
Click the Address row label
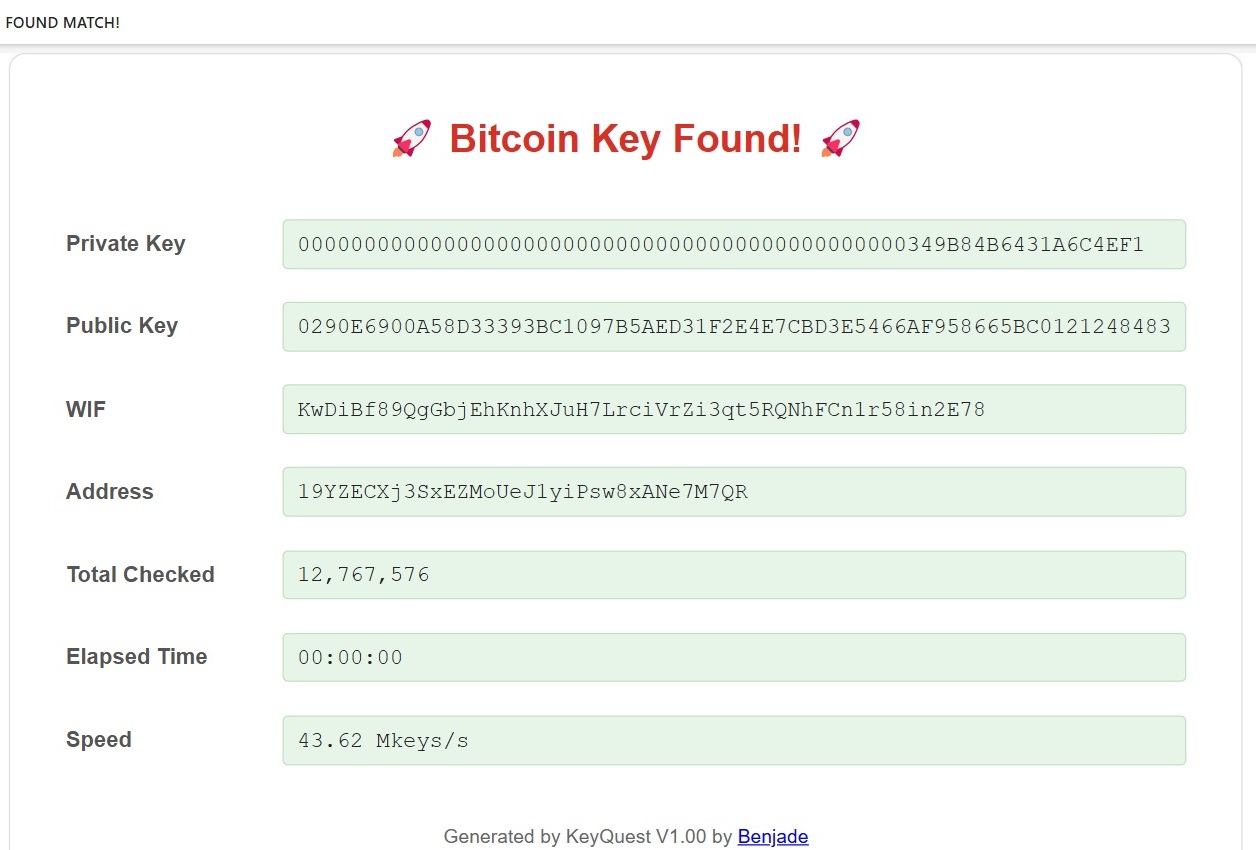(109, 491)
